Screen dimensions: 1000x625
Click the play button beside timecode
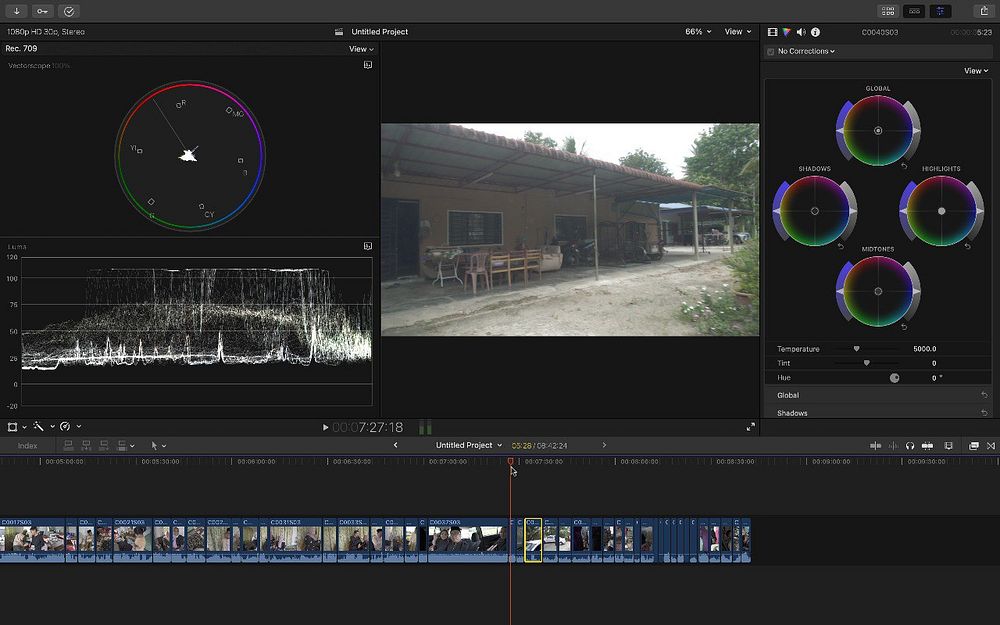(x=325, y=427)
